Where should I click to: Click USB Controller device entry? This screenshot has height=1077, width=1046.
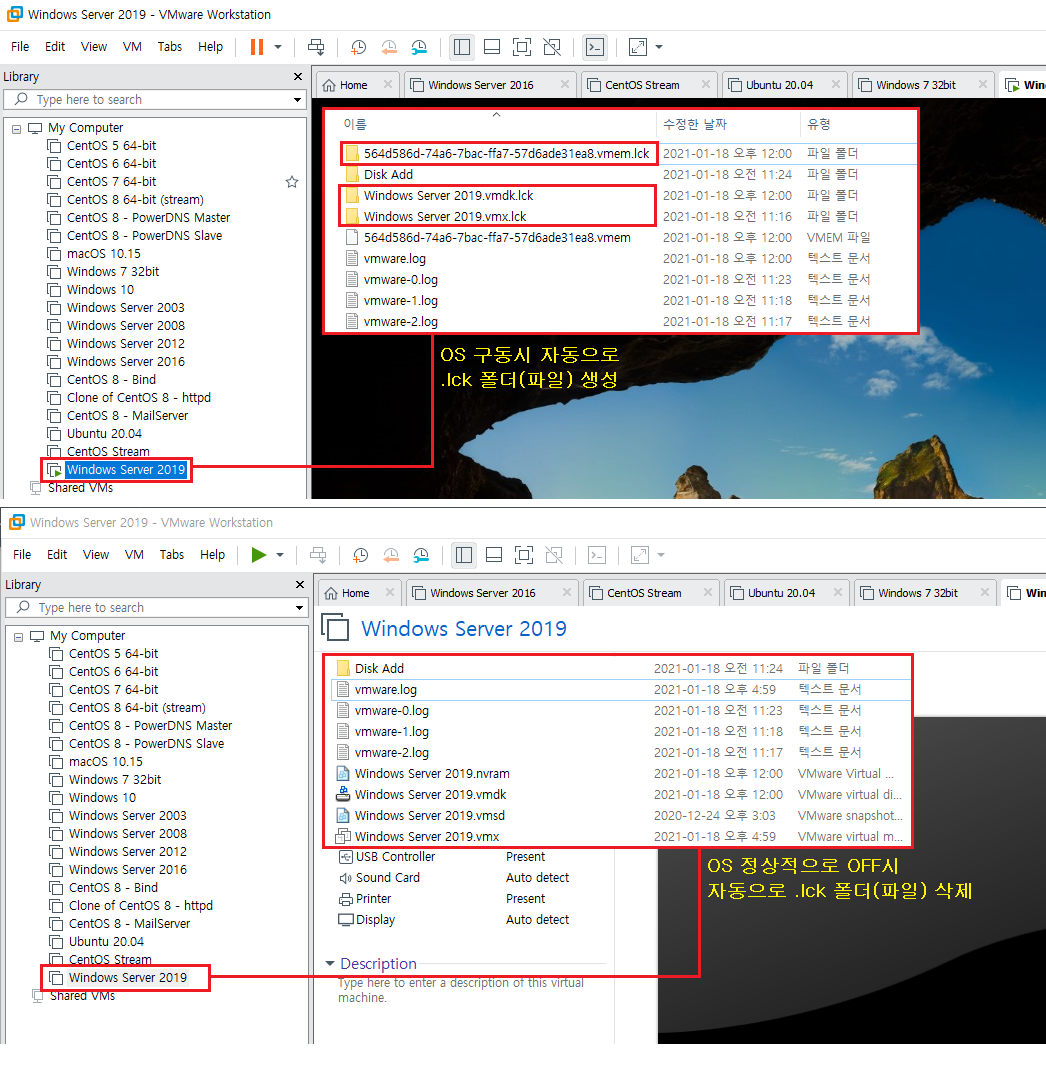[x=395, y=857]
